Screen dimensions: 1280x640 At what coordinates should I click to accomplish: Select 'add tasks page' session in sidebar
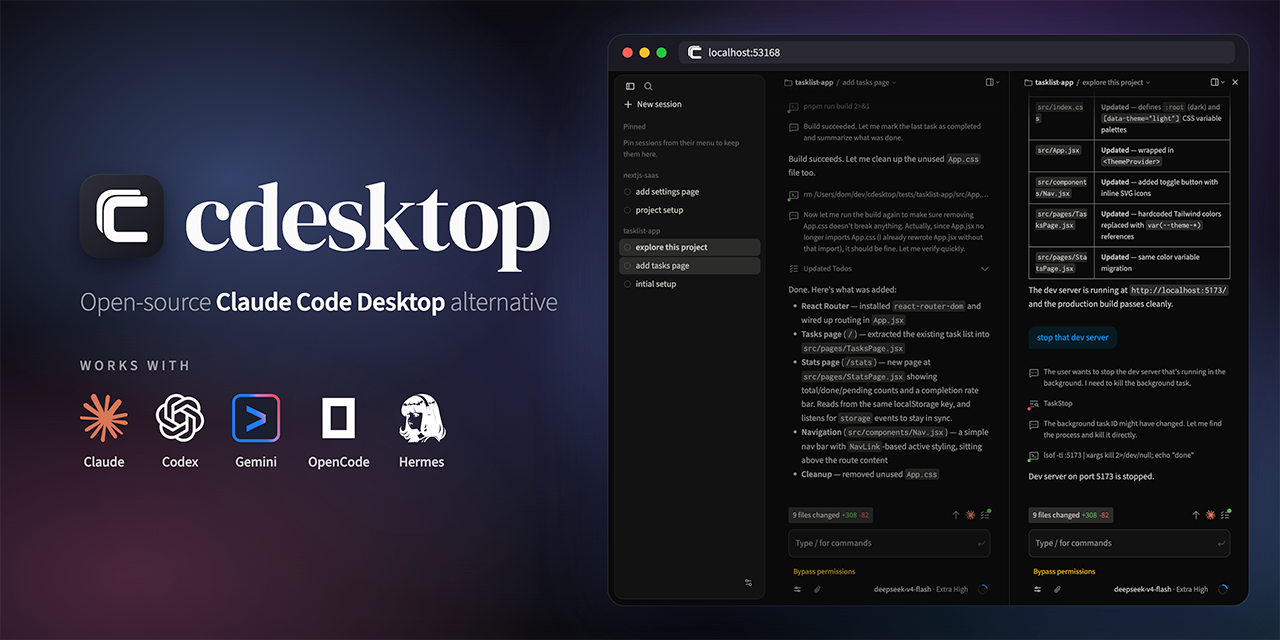click(x=689, y=266)
